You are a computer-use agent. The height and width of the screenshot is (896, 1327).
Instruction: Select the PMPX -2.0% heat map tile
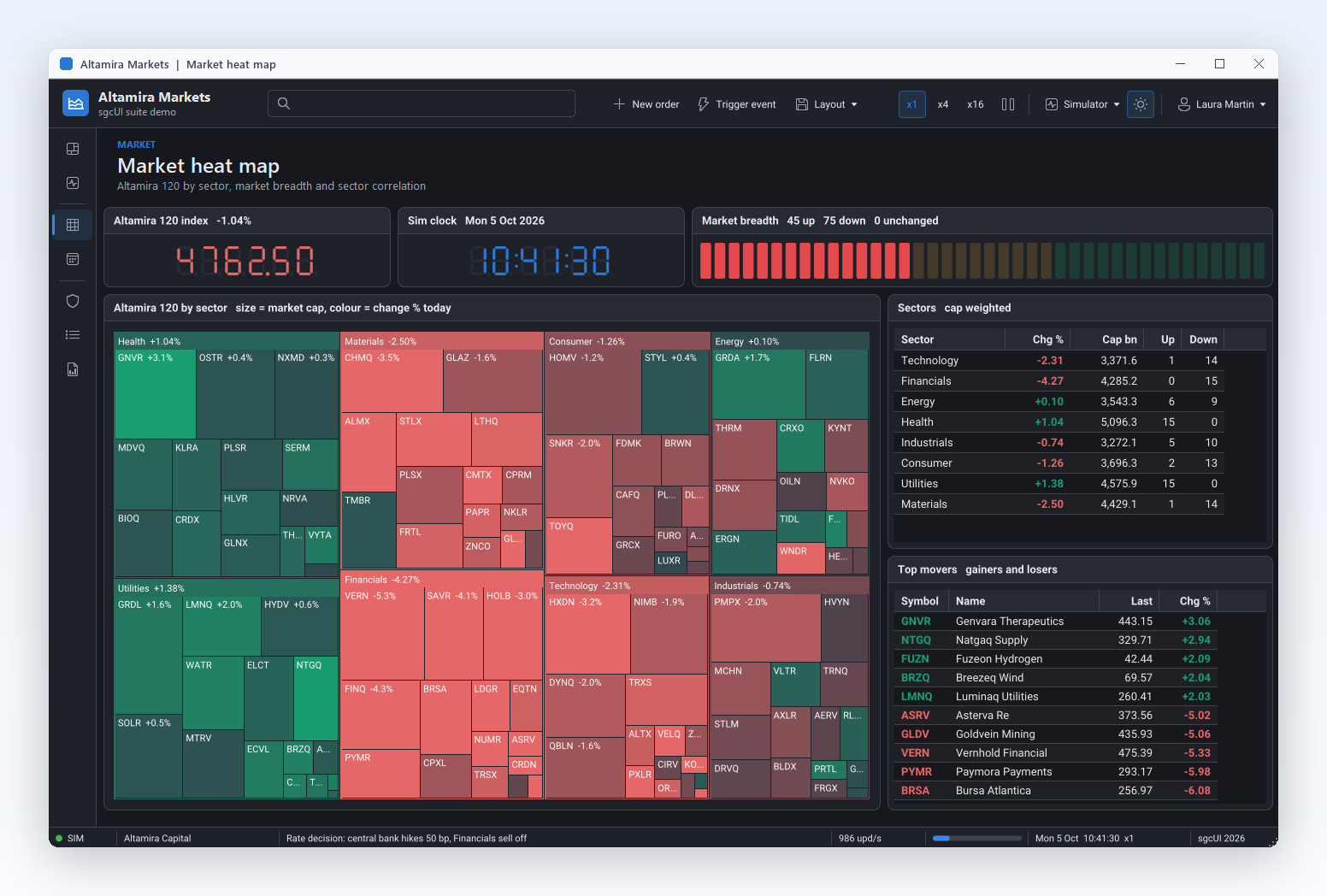click(x=766, y=628)
